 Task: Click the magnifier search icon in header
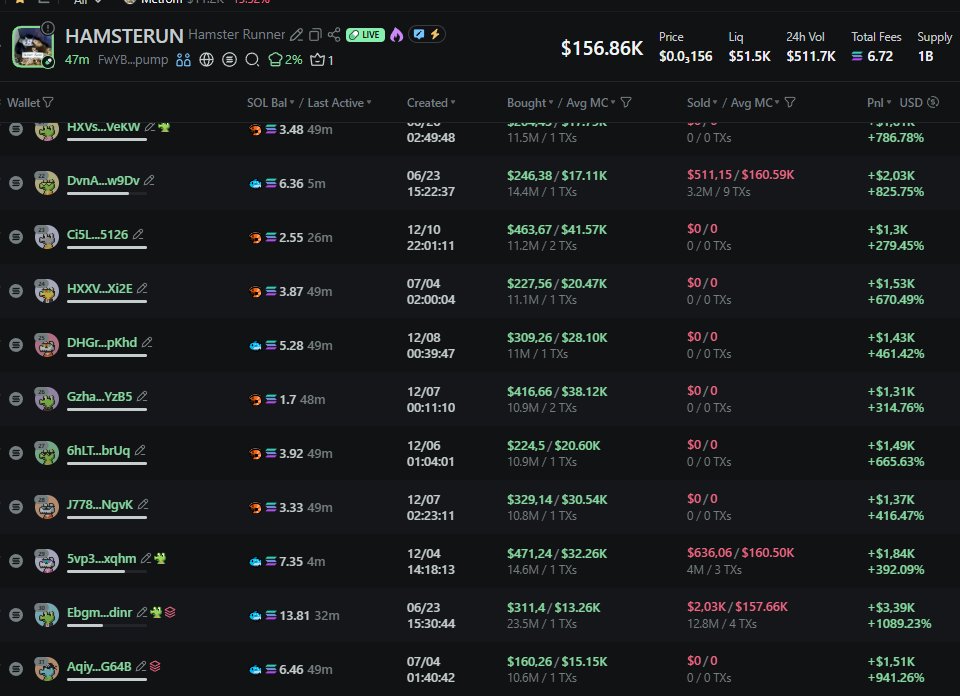point(252,60)
